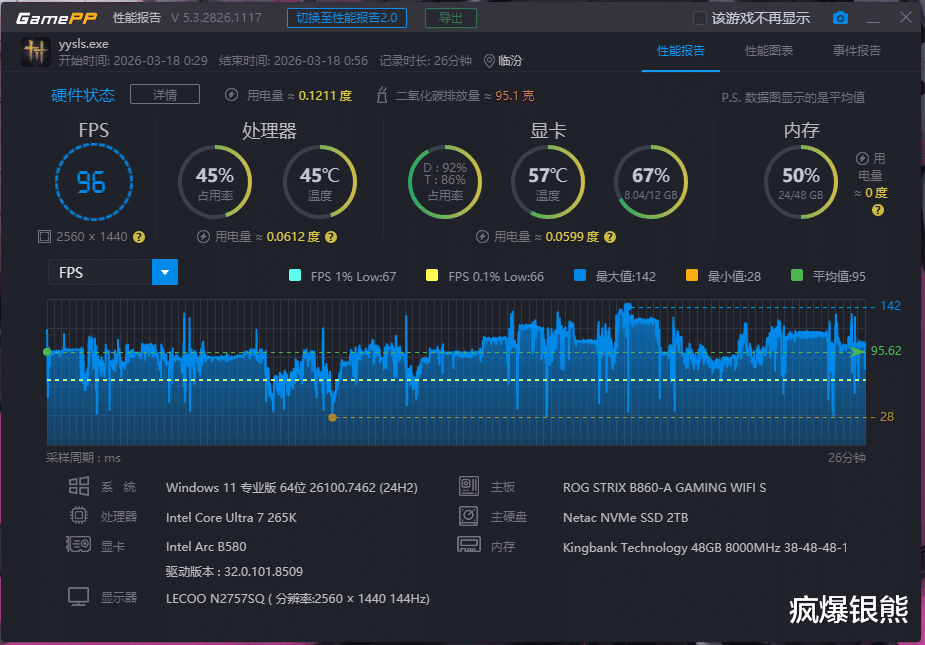Click the location pin icon beside 临汾
This screenshot has height=645, width=925.
(489, 61)
